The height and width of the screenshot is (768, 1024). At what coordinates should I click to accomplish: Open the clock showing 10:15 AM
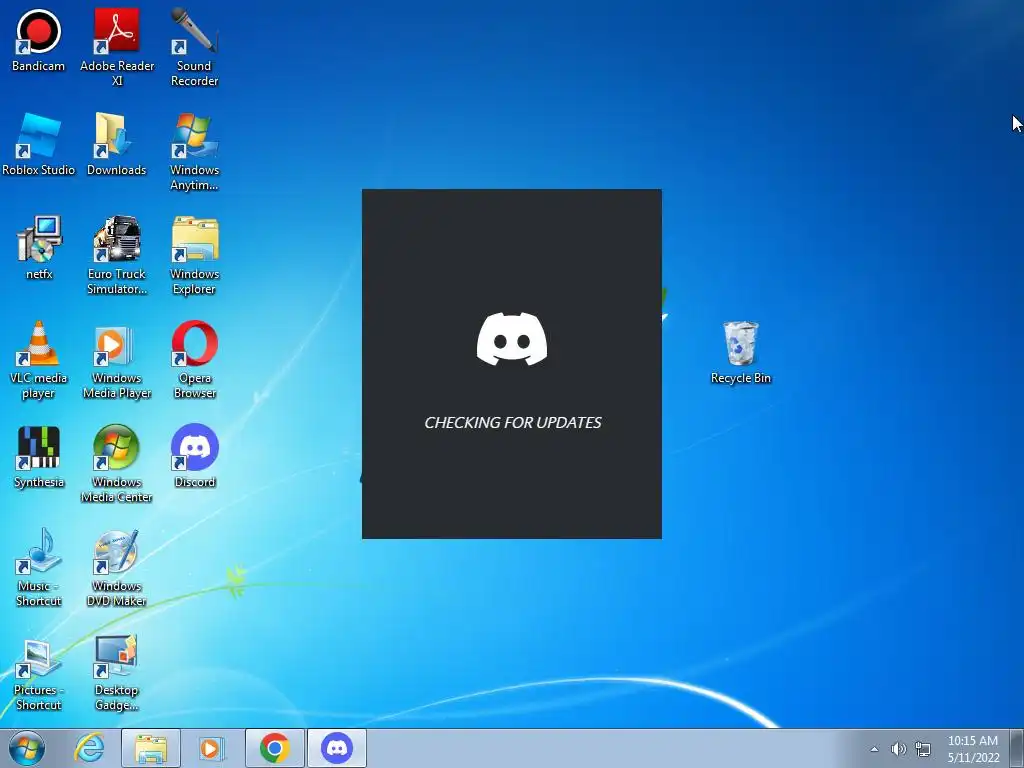973,748
